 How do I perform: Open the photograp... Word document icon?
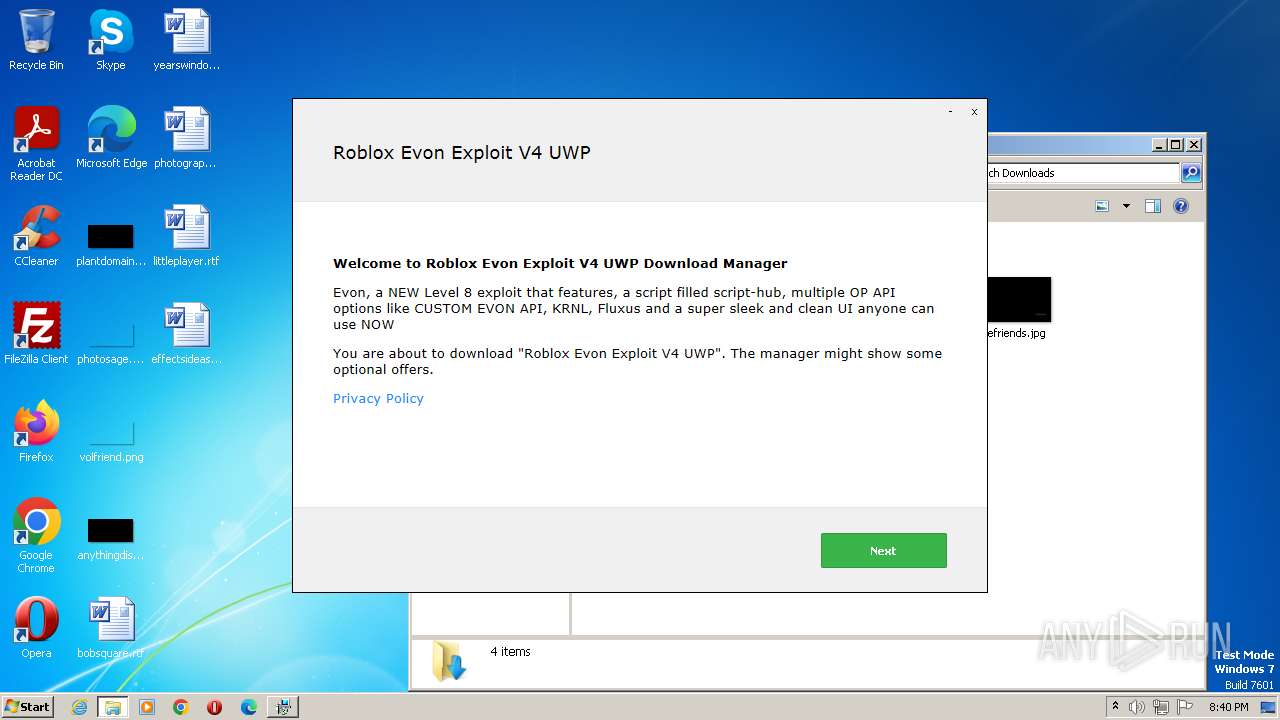[186, 138]
